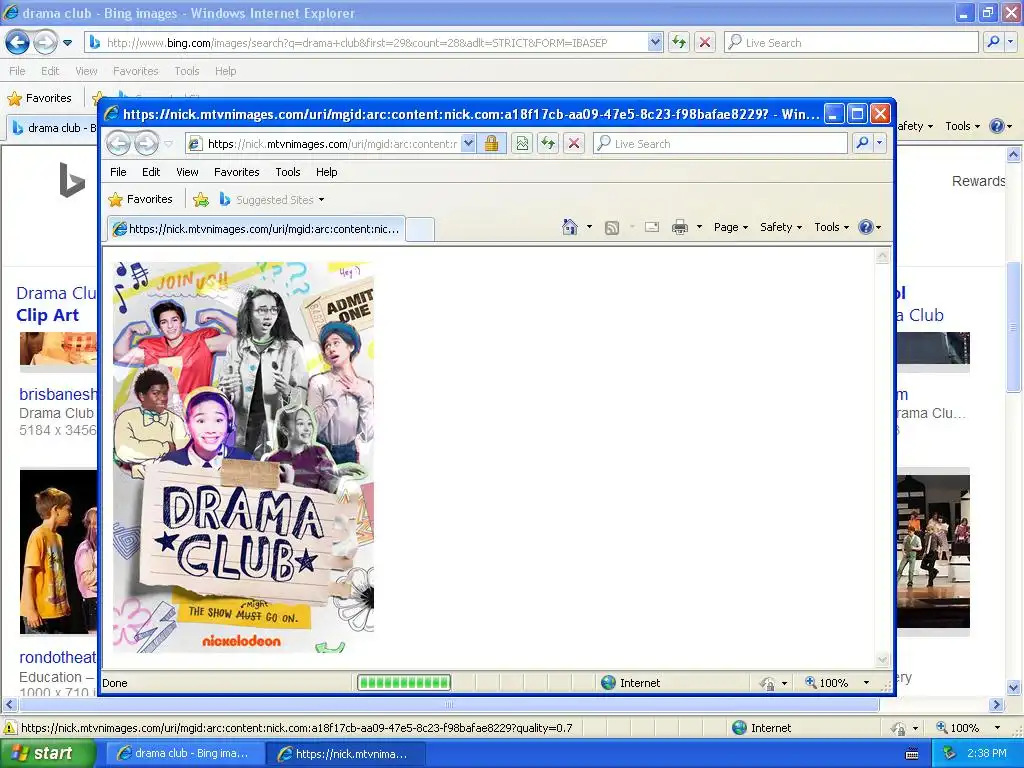The width and height of the screenshot is (1024, 768).
Task: Click the Read Mail icon in front toolbar
Action: click(652, 227)
